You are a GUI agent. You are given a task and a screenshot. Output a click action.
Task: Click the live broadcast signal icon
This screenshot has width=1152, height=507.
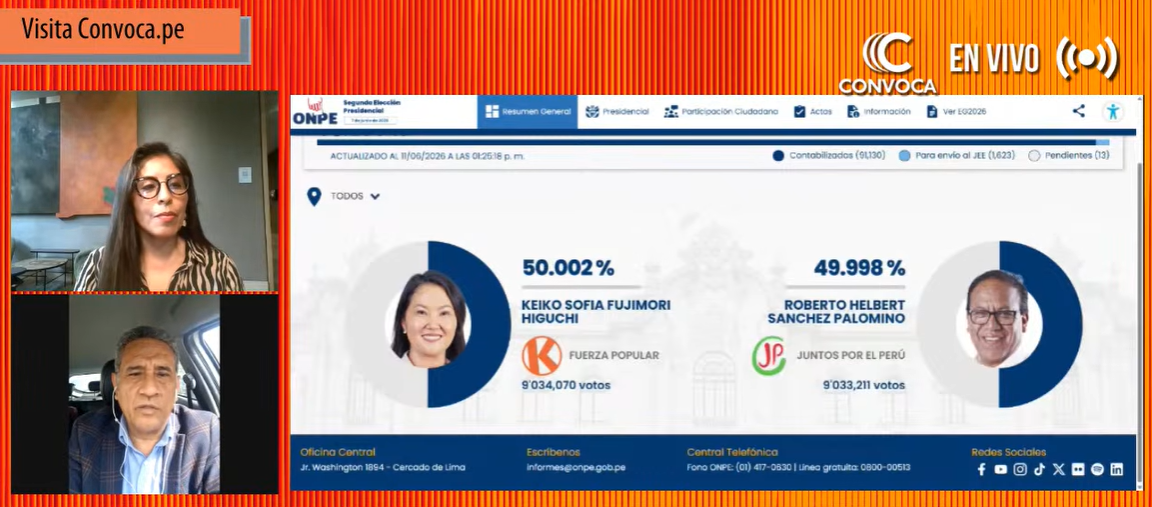pos(1087,58)
